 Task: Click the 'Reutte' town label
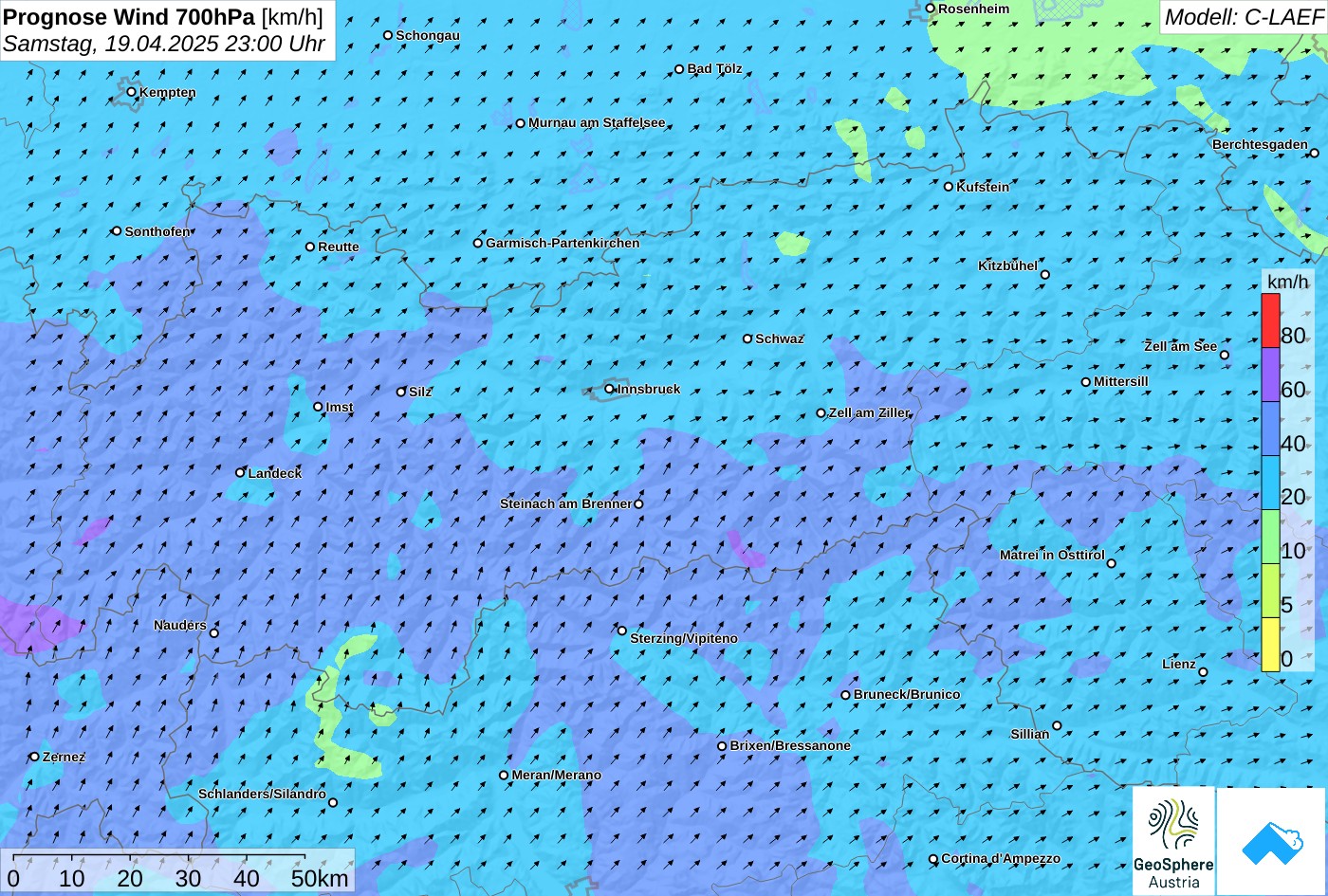click(339, 247)
